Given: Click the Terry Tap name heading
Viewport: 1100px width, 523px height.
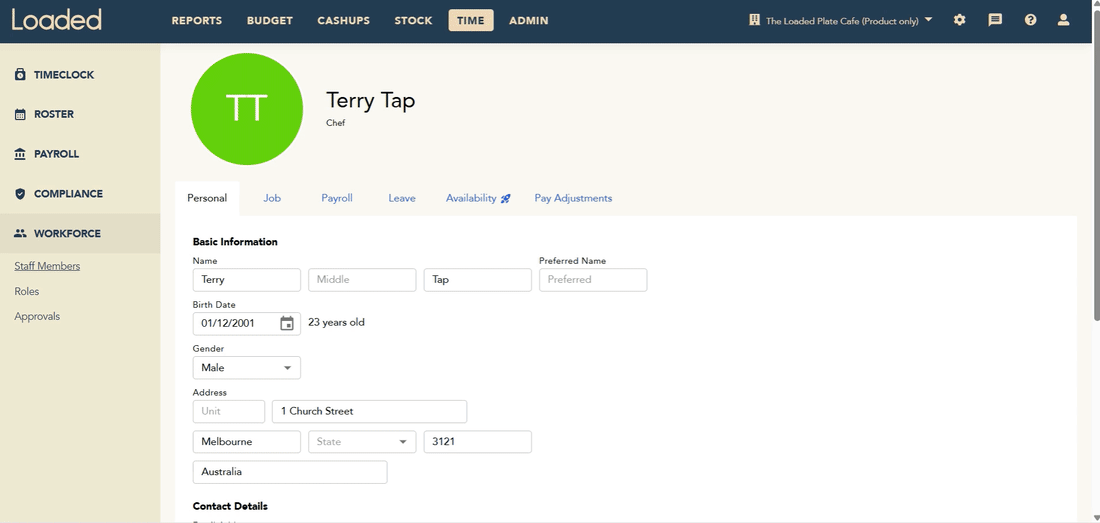Looking at the screenshot, I should click(x=370, y=100).
